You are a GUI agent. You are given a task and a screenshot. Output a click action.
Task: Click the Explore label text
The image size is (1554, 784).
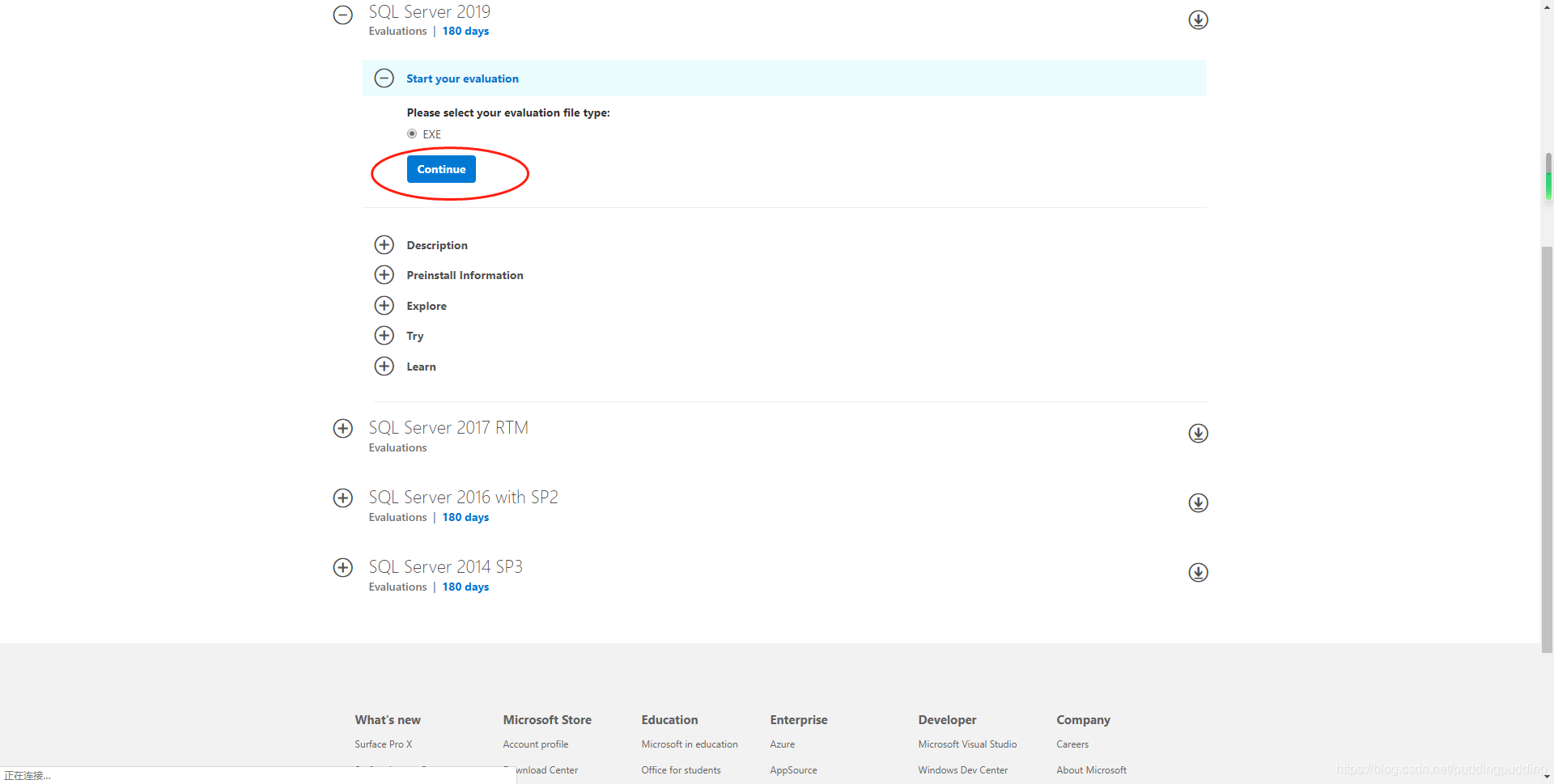point(427,307)
